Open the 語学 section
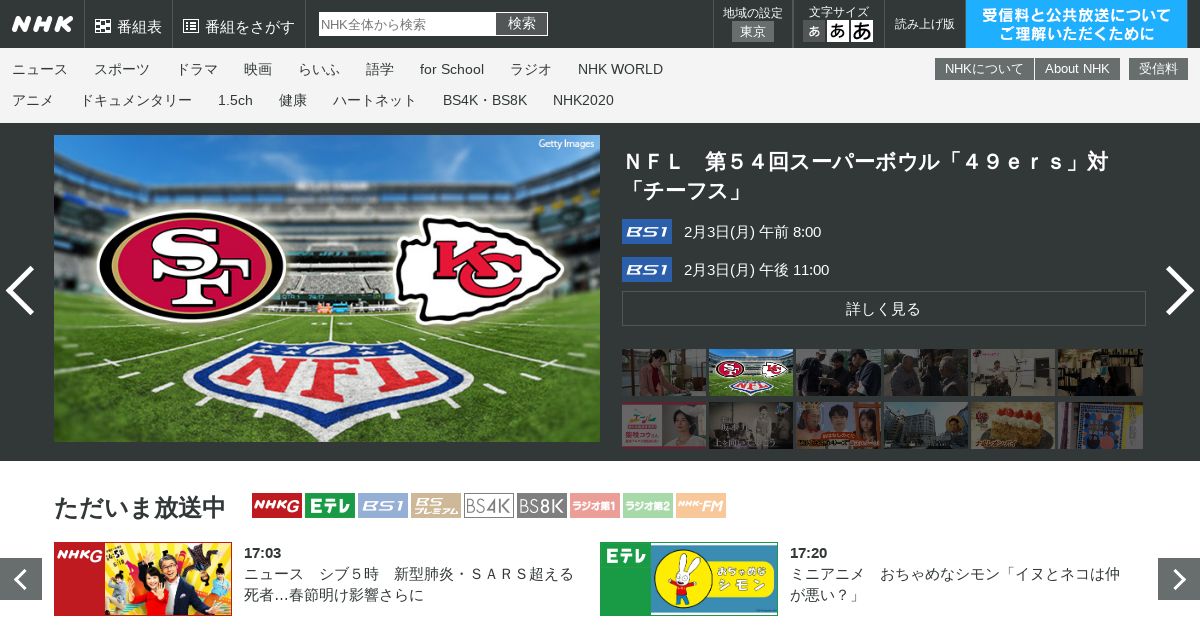This screenshot has height=630, width=1200. coord(380,69)
